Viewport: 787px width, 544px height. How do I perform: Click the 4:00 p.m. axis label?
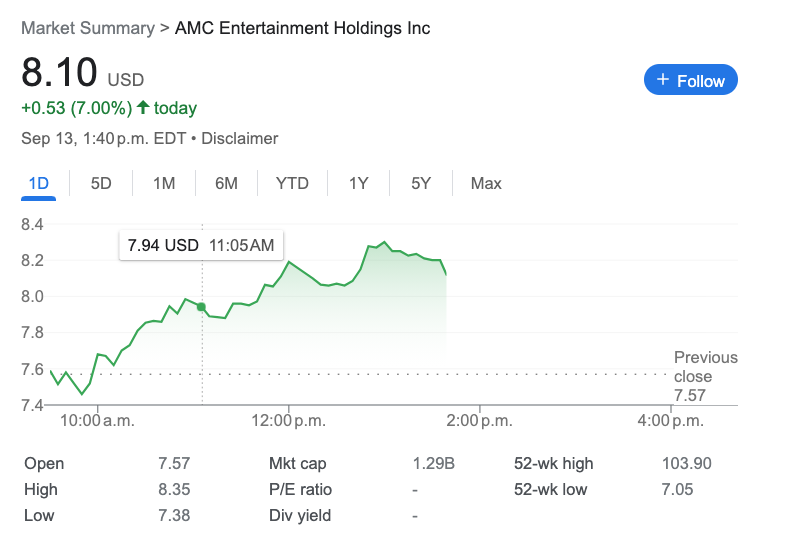click(x=671, y=420)
